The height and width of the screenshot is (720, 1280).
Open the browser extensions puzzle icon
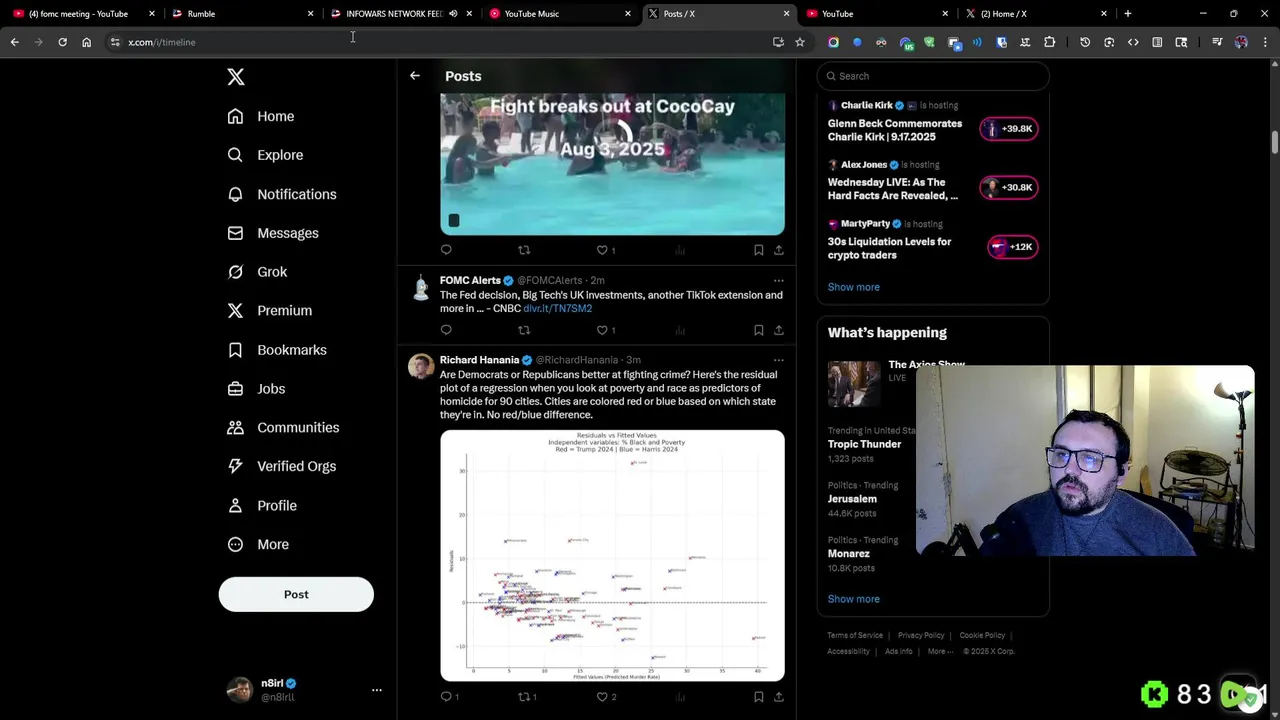pyautogui.click(x=1049, y=42)
